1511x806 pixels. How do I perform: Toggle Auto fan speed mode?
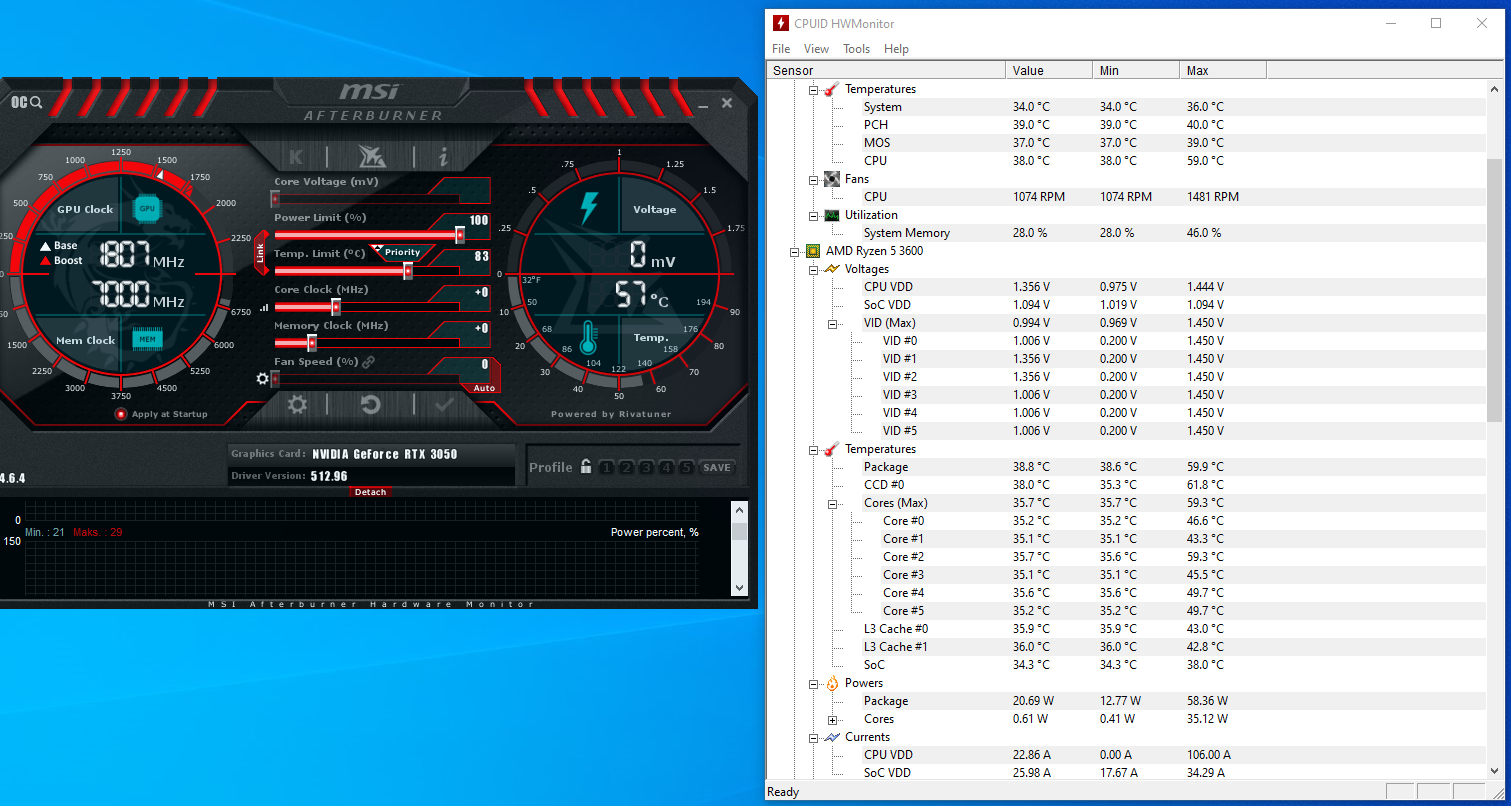484,388
